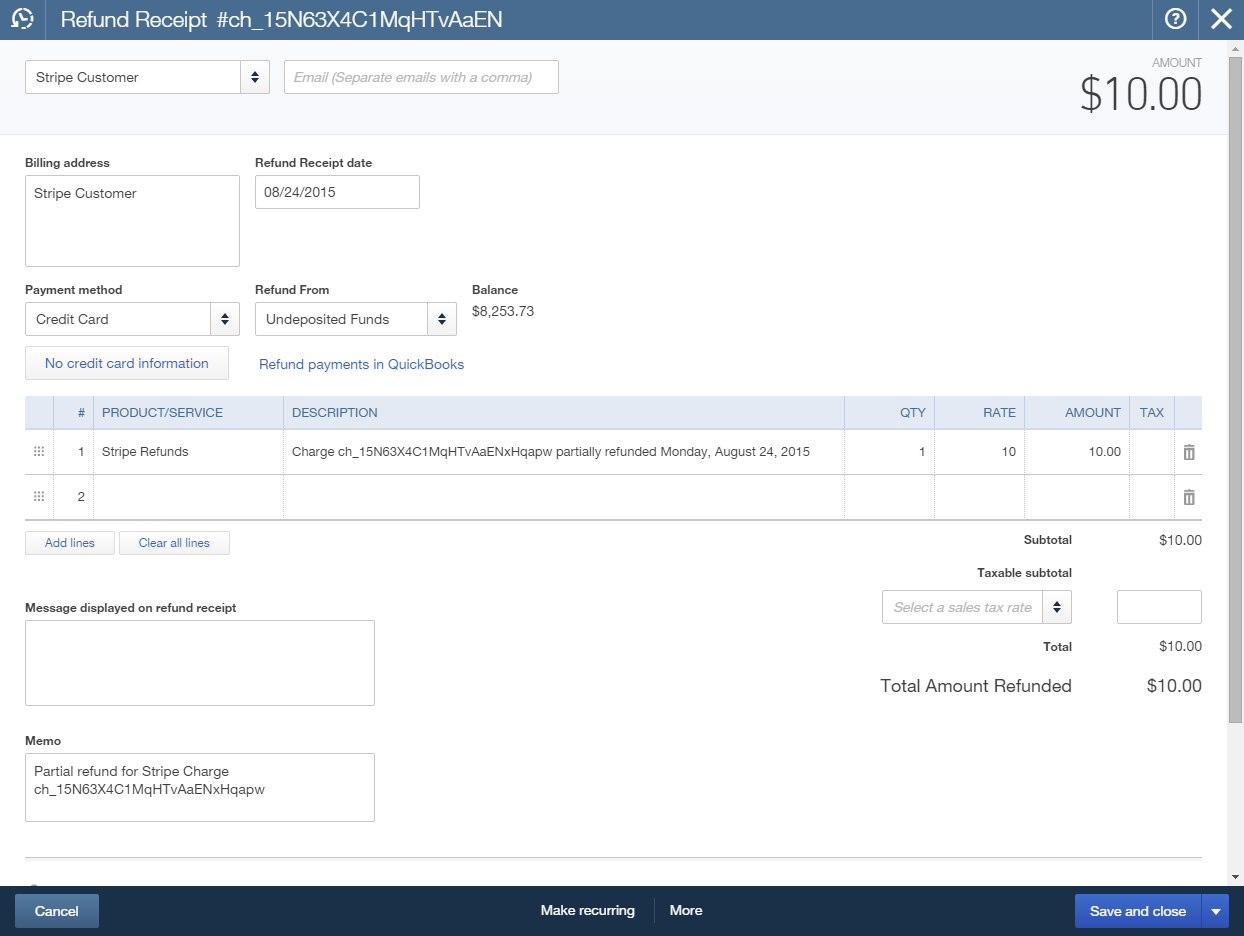Viewport: 1244px width, 936px height.
Task: Close the Refund Receipt window
Action: [1221, 19]
